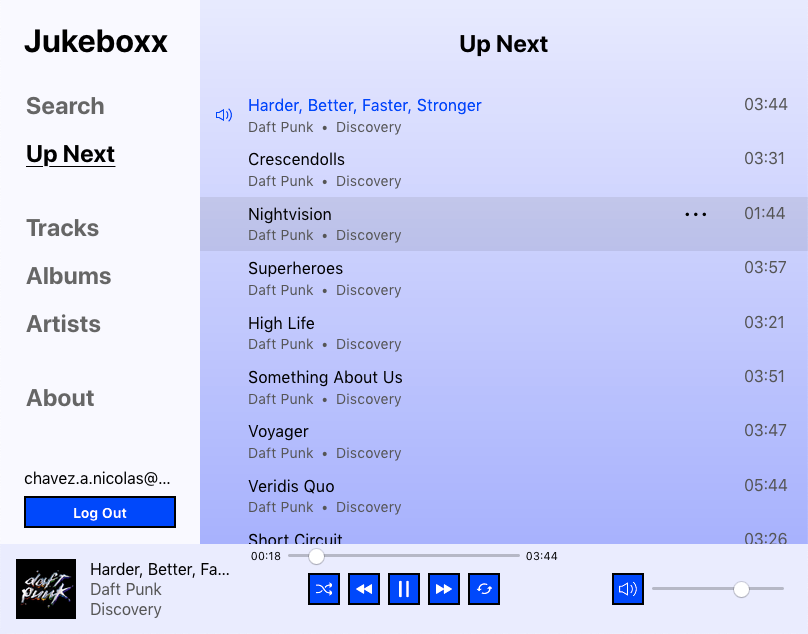Click Discovery album under High Life
Viewport: 808px width, 634px height.
point(368,344)
